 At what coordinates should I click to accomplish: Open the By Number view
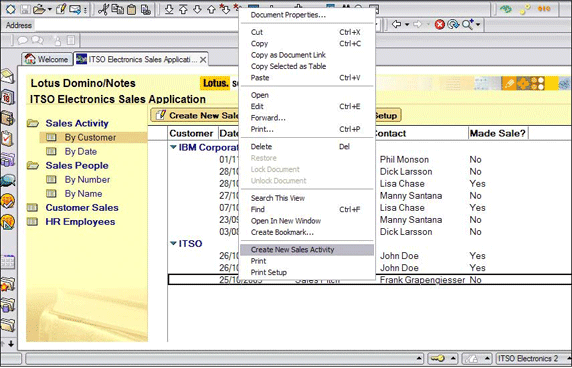(87, 179)
